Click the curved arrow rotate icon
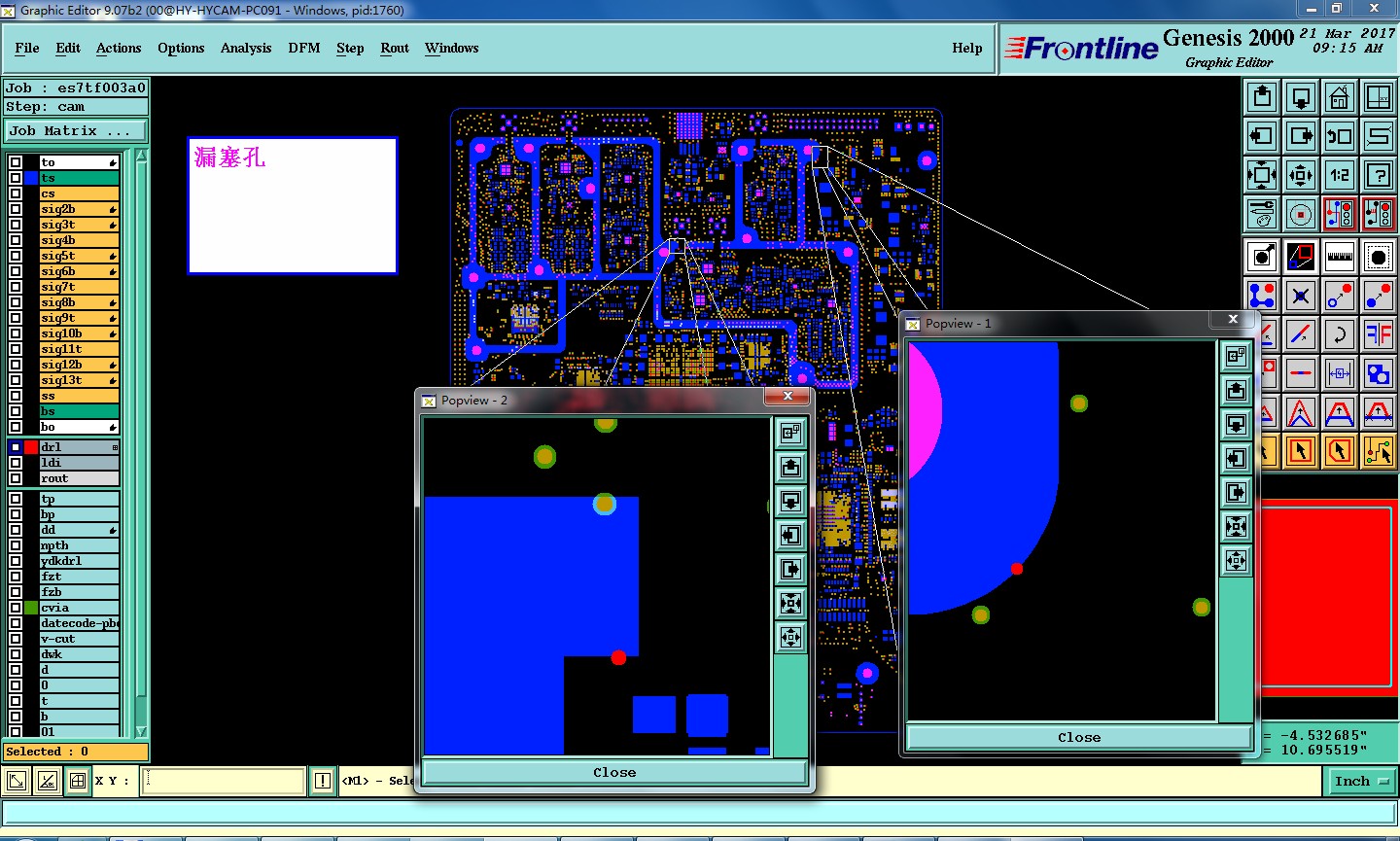Screen dimensions: 1400x841 pos(1340,334)
